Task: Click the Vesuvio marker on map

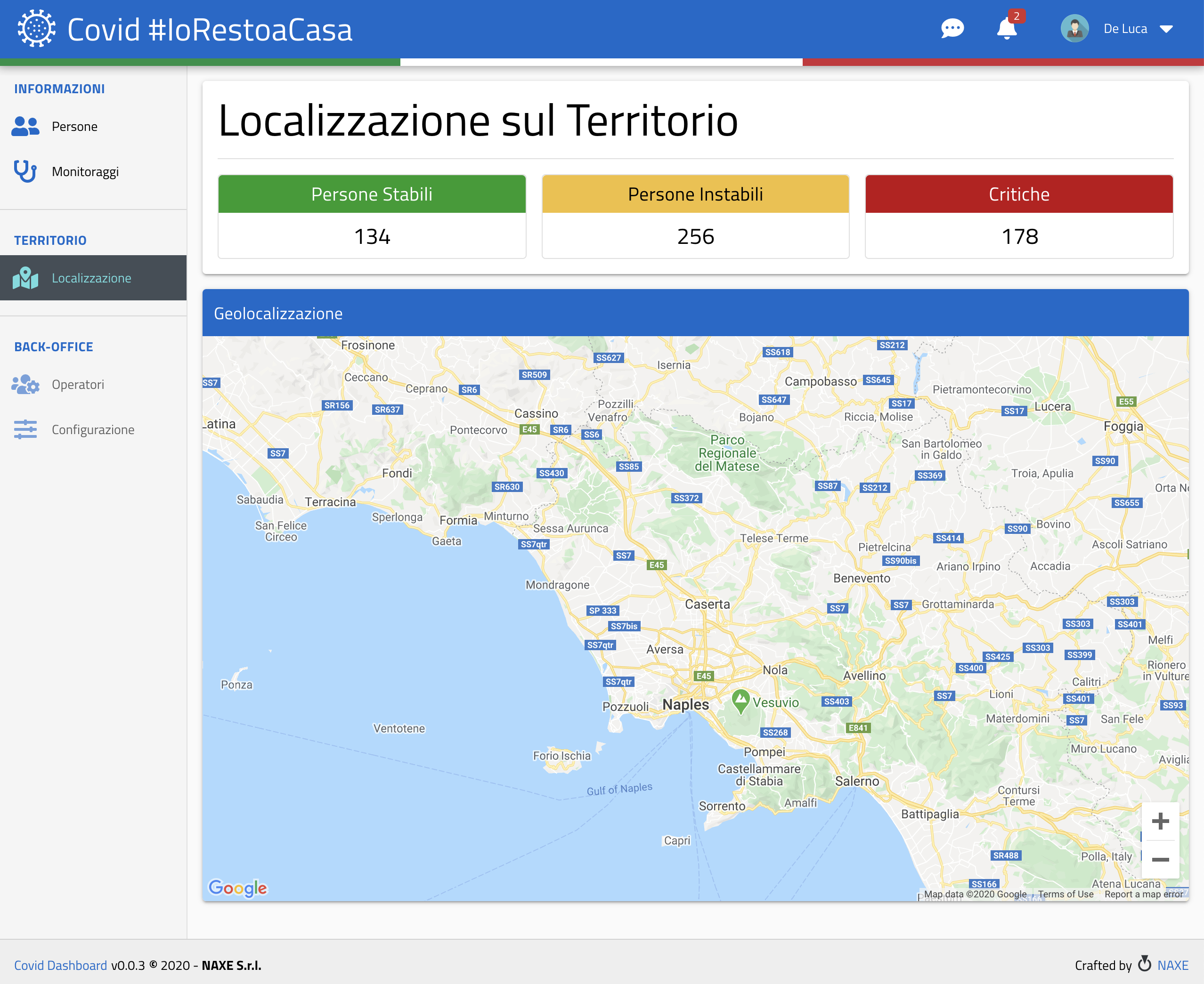Action: (740, 701)
